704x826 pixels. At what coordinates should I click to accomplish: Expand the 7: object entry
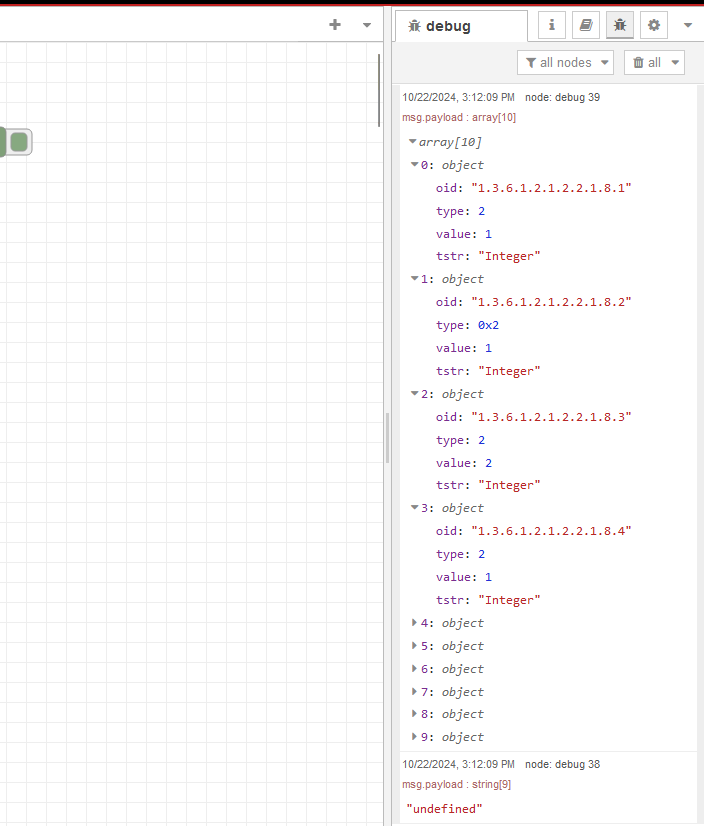[414, 691]
